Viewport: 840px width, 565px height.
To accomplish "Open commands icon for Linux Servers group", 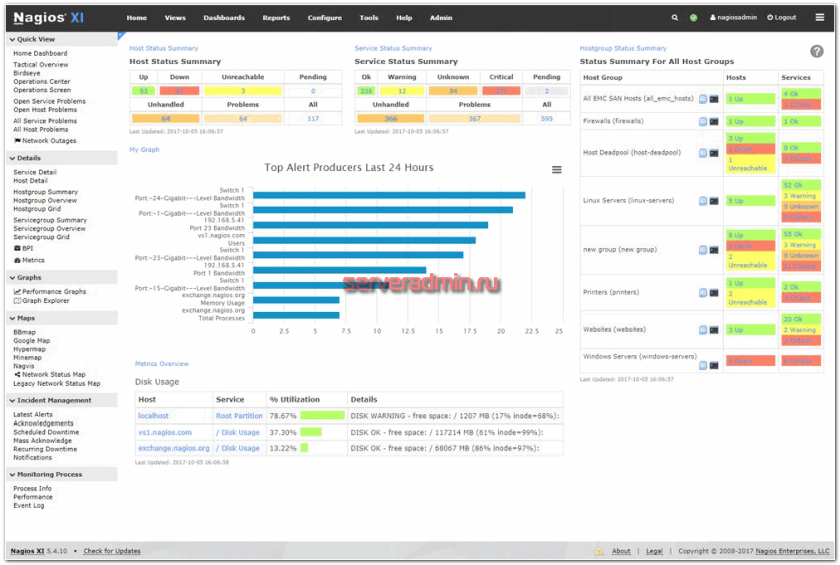I will tap(714, 201).
